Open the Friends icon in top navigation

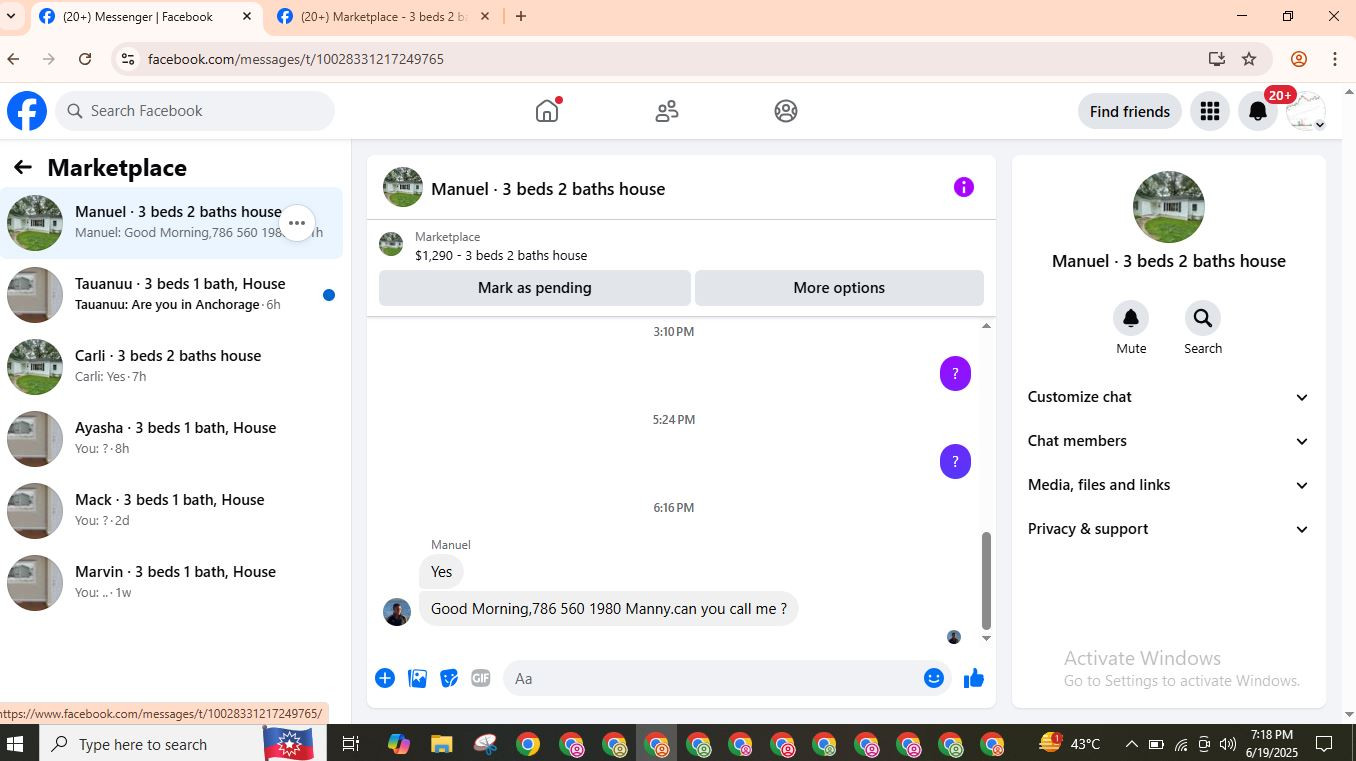(x=667, y=111)
